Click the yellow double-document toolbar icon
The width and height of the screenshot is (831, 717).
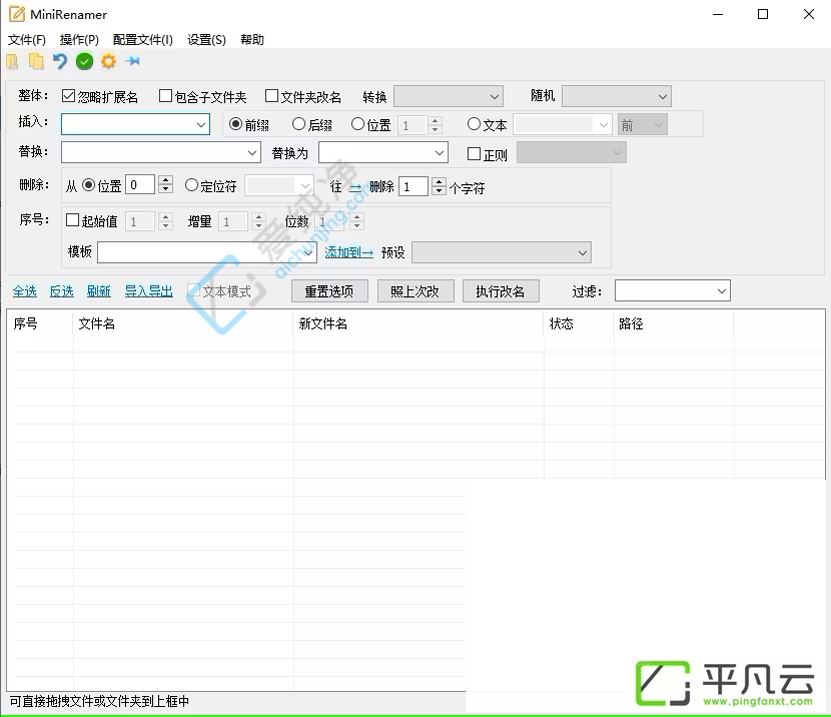coord(36,61)
